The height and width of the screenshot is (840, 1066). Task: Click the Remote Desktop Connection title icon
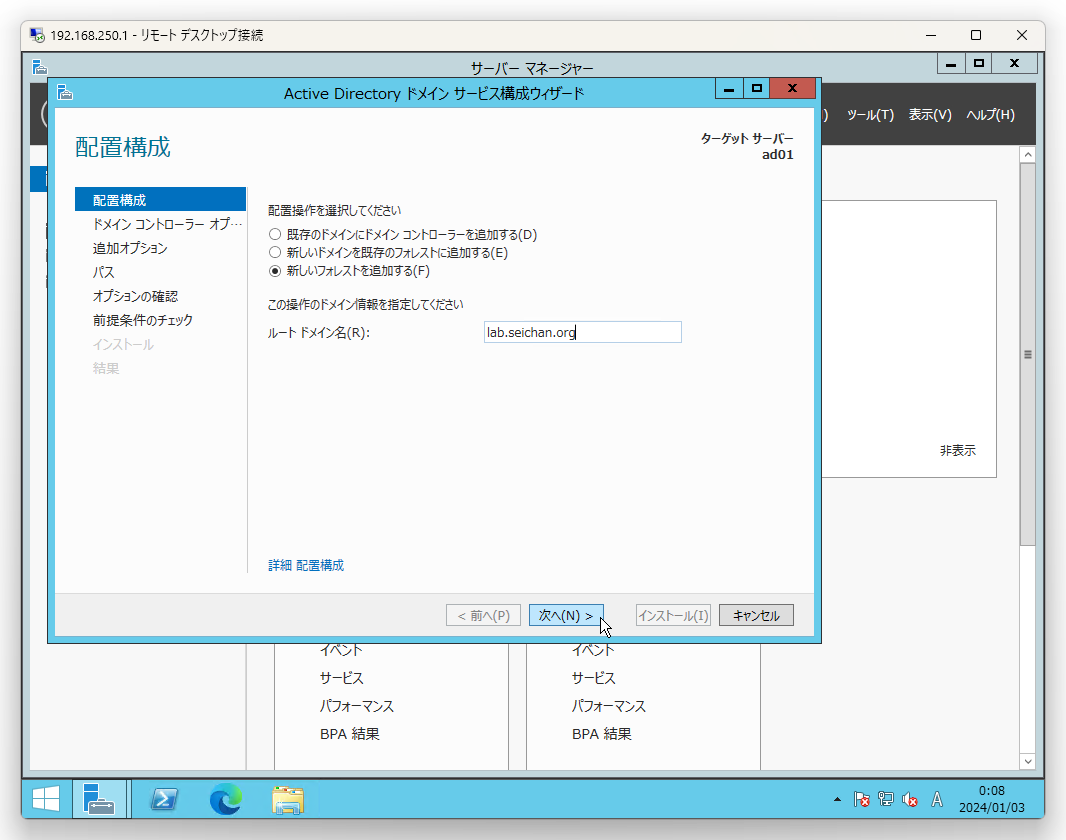[37, 35]
